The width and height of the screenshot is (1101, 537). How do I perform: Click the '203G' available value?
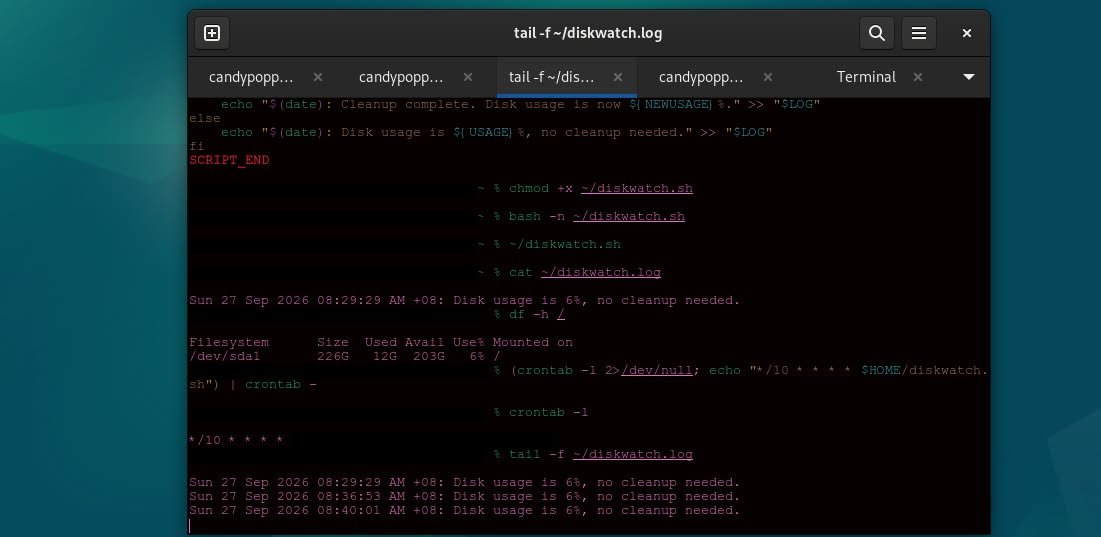428,356
